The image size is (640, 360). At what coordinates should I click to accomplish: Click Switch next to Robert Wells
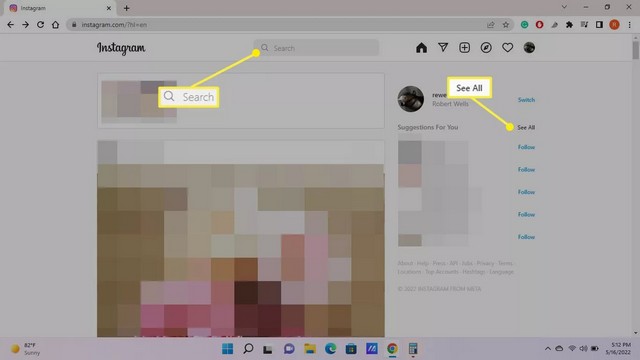pos(526,100)
